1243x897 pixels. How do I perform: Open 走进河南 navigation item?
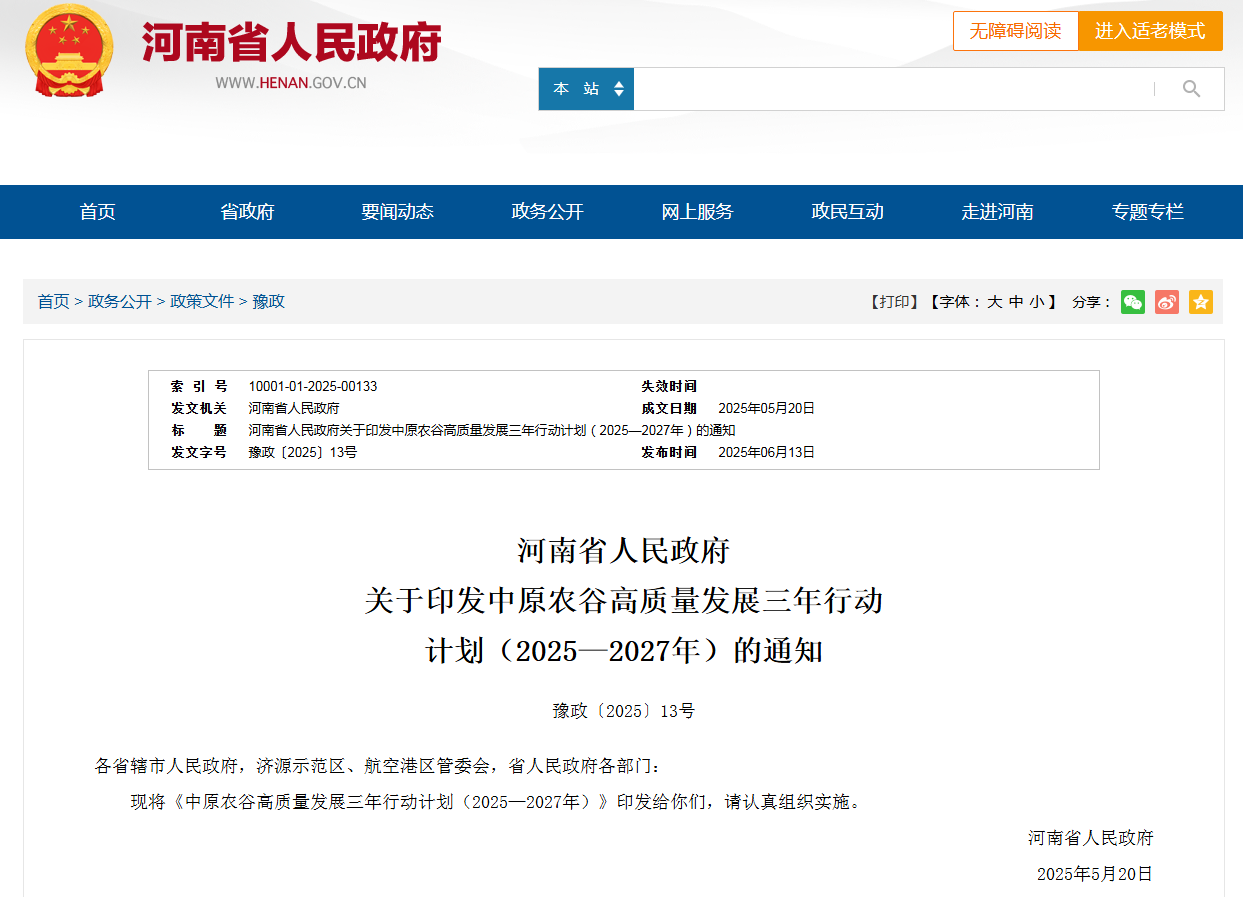click(997, 212)
